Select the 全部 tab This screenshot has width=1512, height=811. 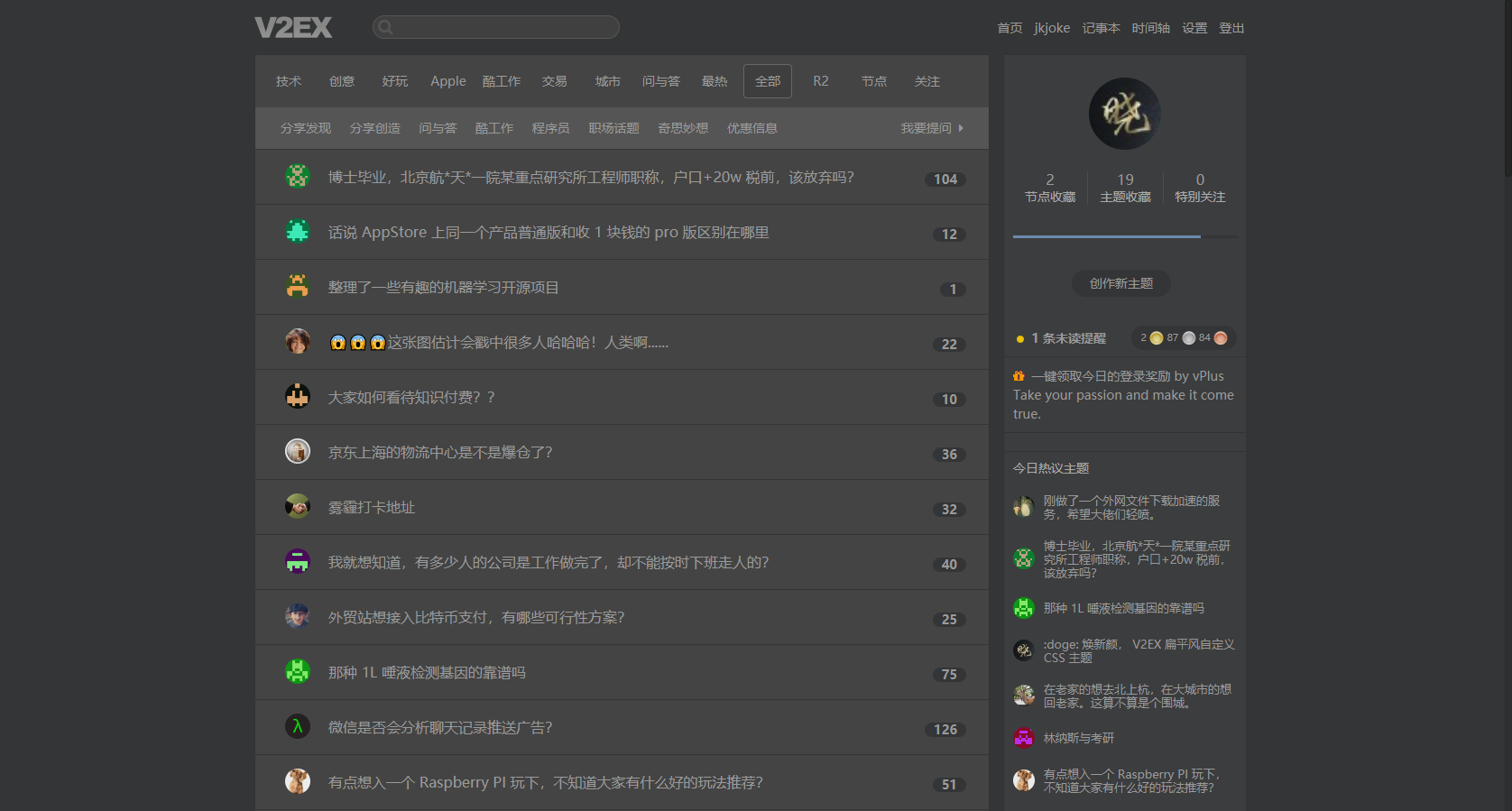pos(768,81)
